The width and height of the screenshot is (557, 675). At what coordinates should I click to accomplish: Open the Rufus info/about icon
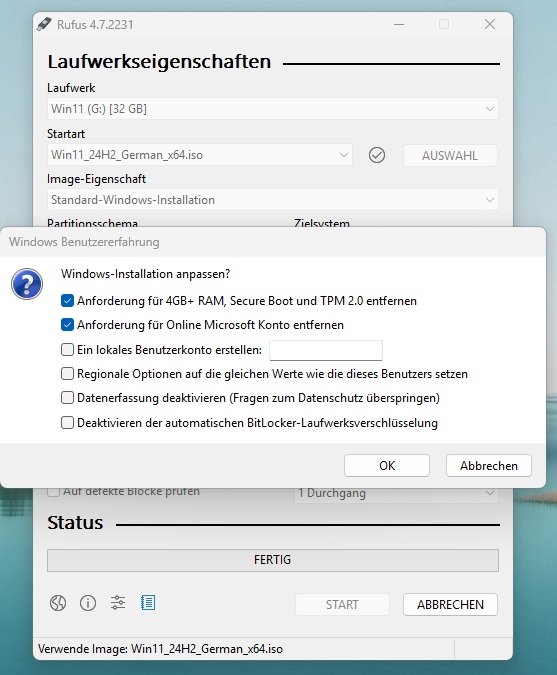[88, 603]
